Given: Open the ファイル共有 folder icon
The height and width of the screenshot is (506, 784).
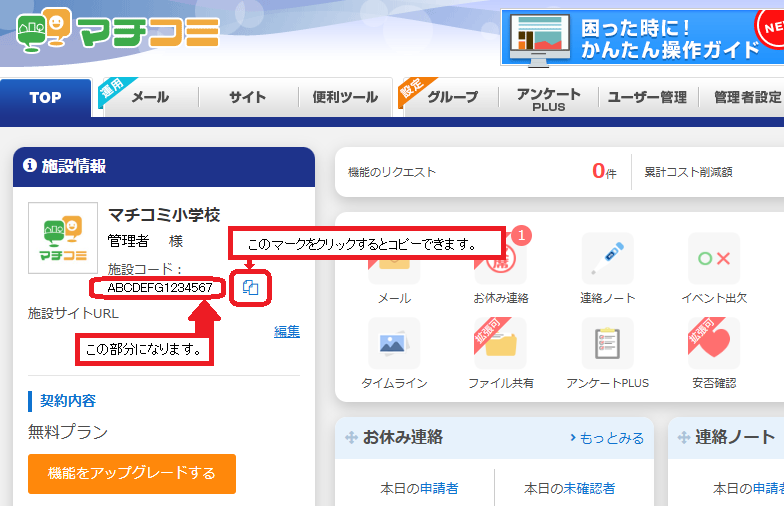Looking at the screenshot, I should pos(500,346).
